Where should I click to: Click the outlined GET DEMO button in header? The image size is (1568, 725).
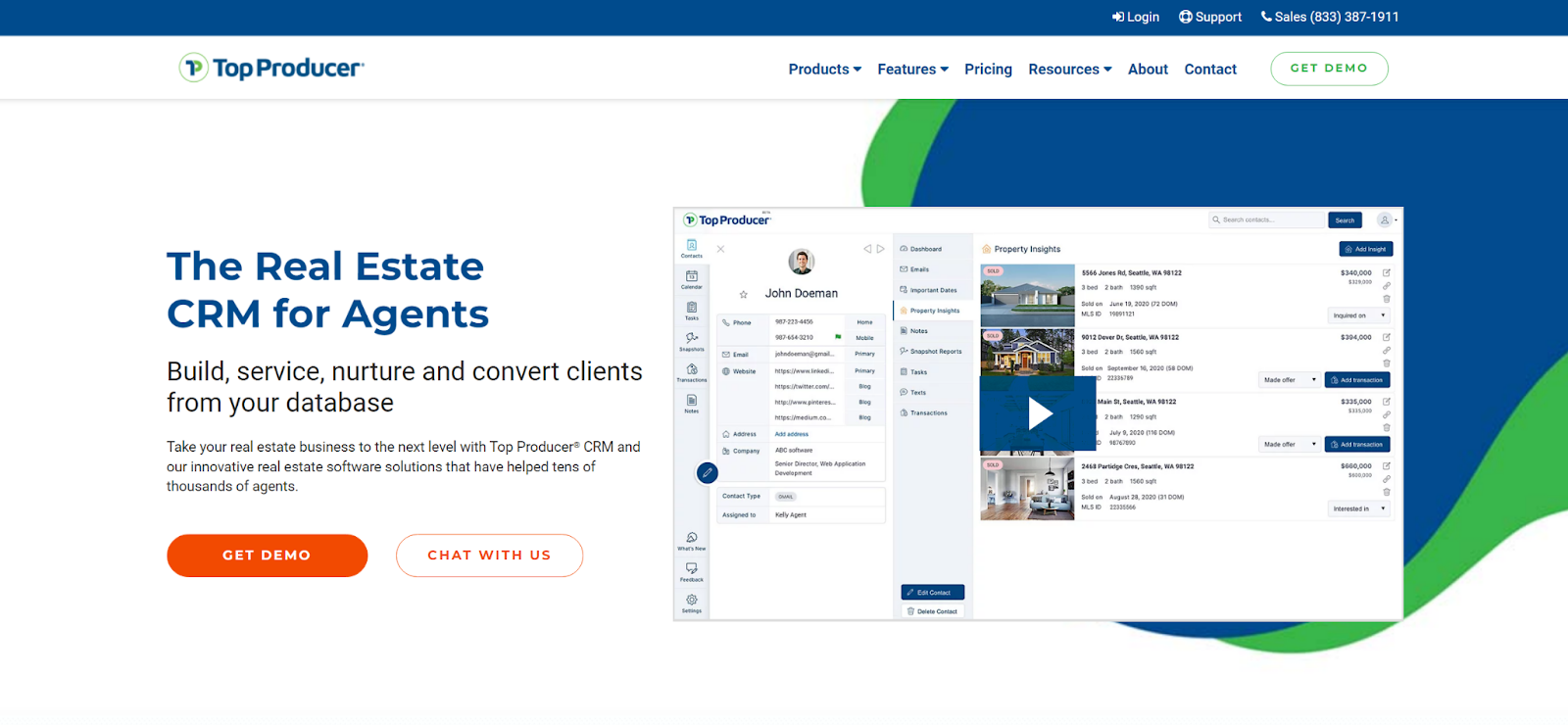point(1329,69)
